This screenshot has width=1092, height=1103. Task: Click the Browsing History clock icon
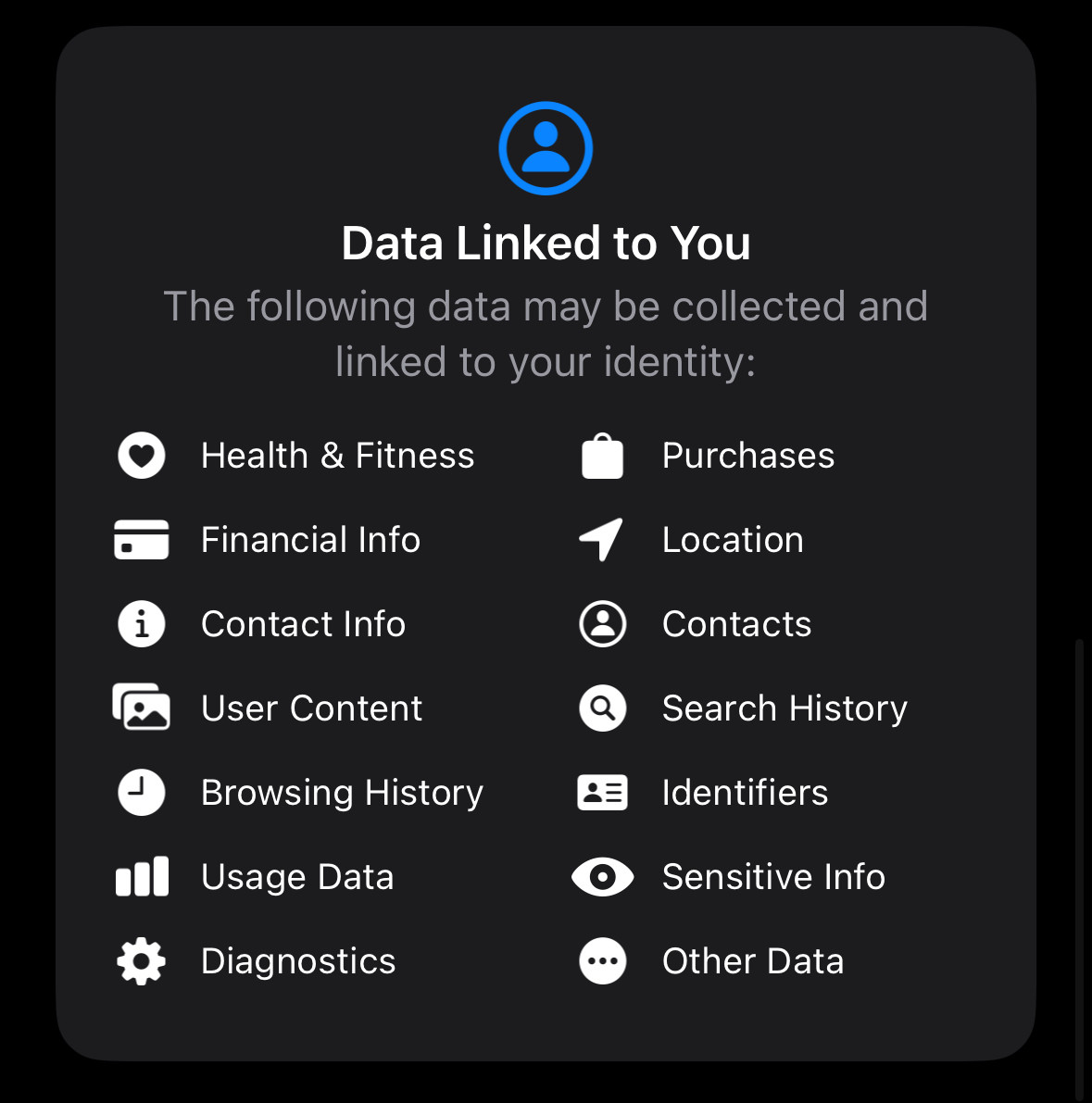pos(142,792)
